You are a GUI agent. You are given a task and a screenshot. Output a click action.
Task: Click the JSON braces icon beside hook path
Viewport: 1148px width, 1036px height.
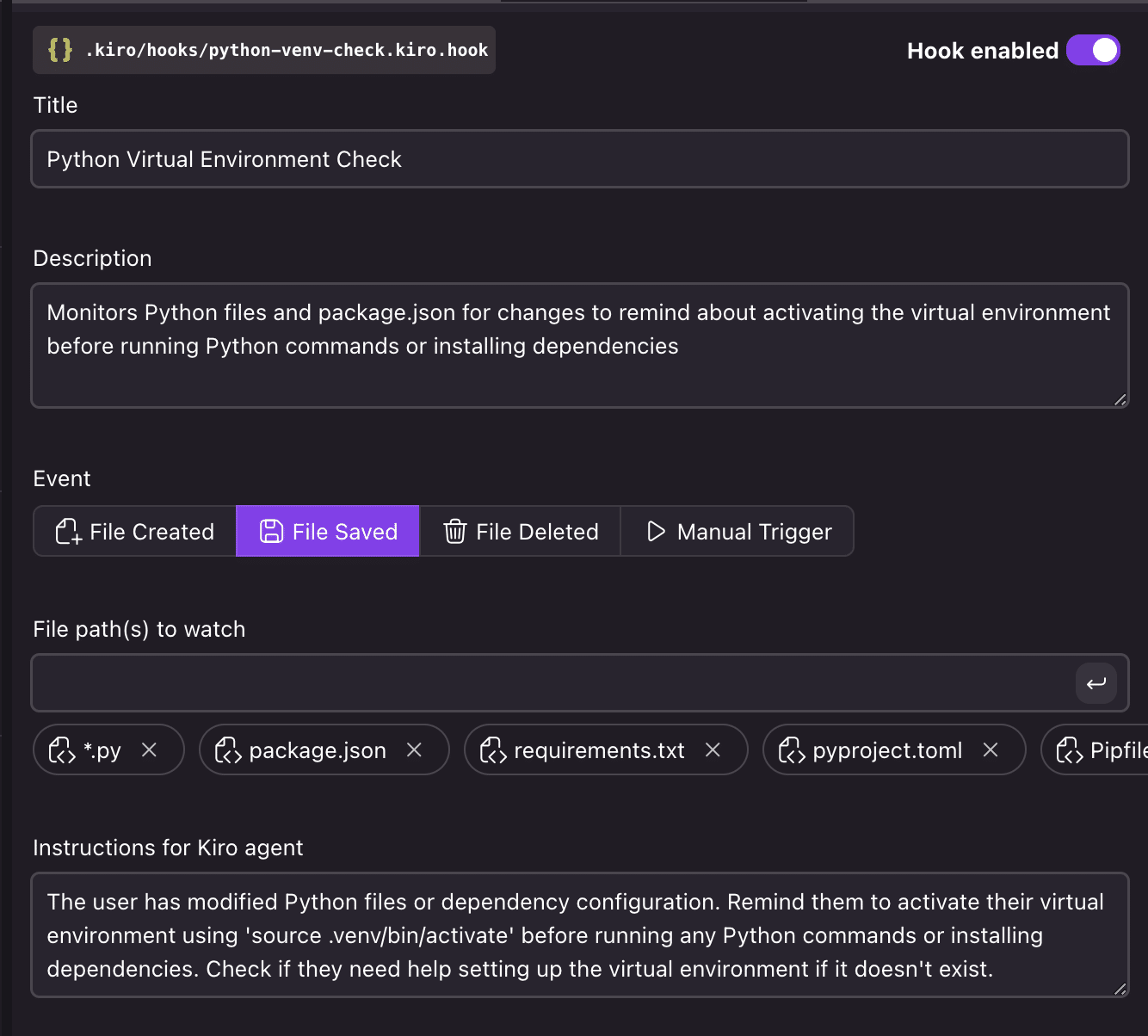60,50
